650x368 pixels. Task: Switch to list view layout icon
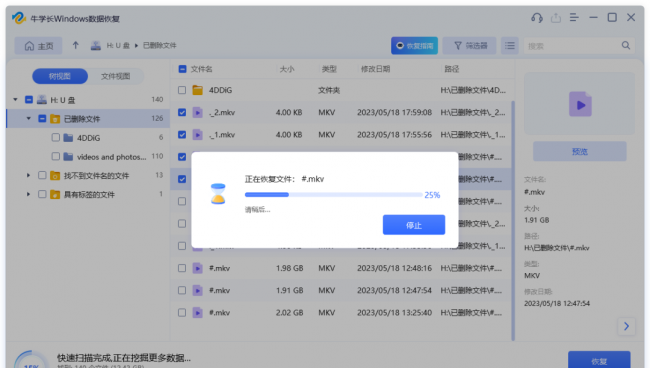point(510,46)
